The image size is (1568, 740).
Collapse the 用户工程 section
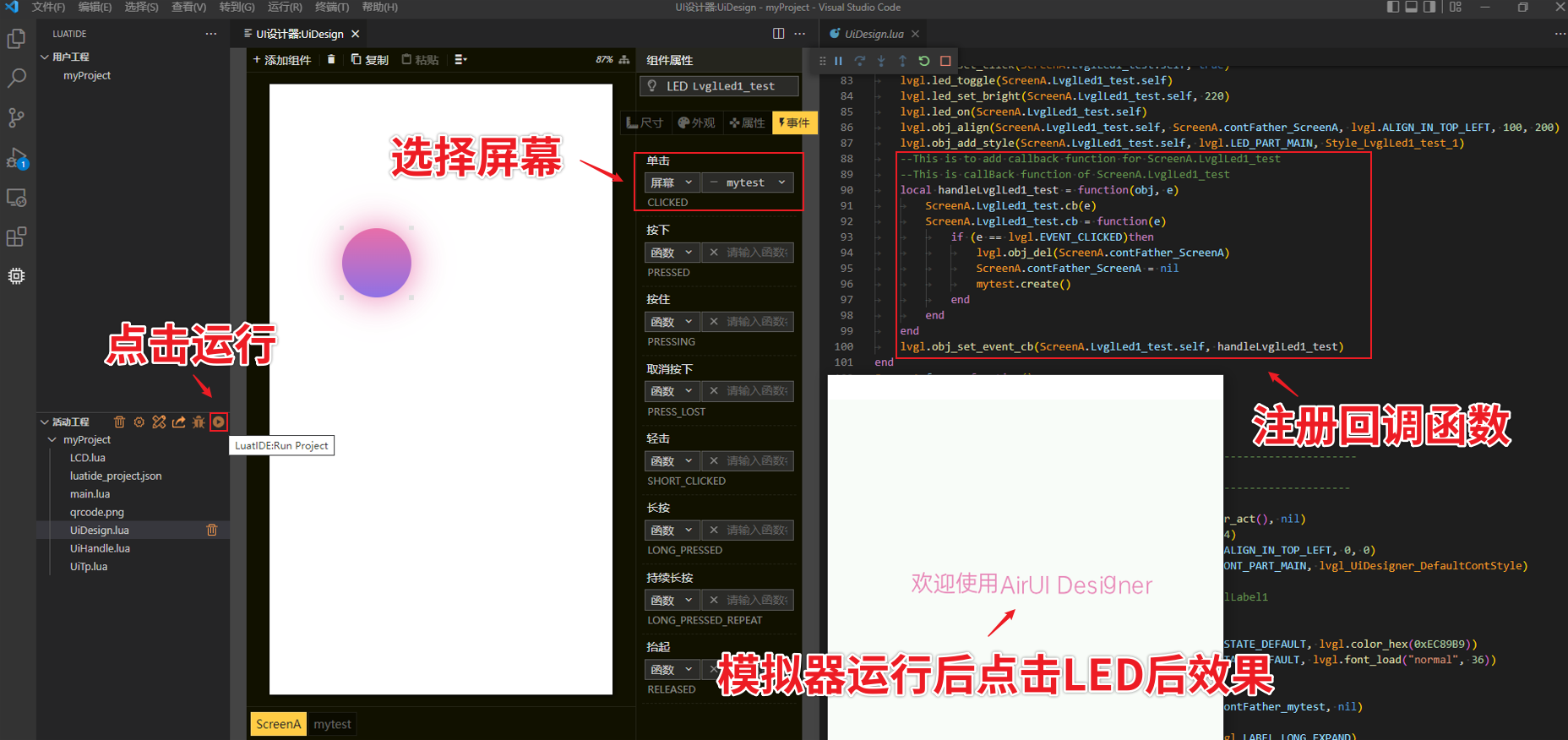click(44, 57)
